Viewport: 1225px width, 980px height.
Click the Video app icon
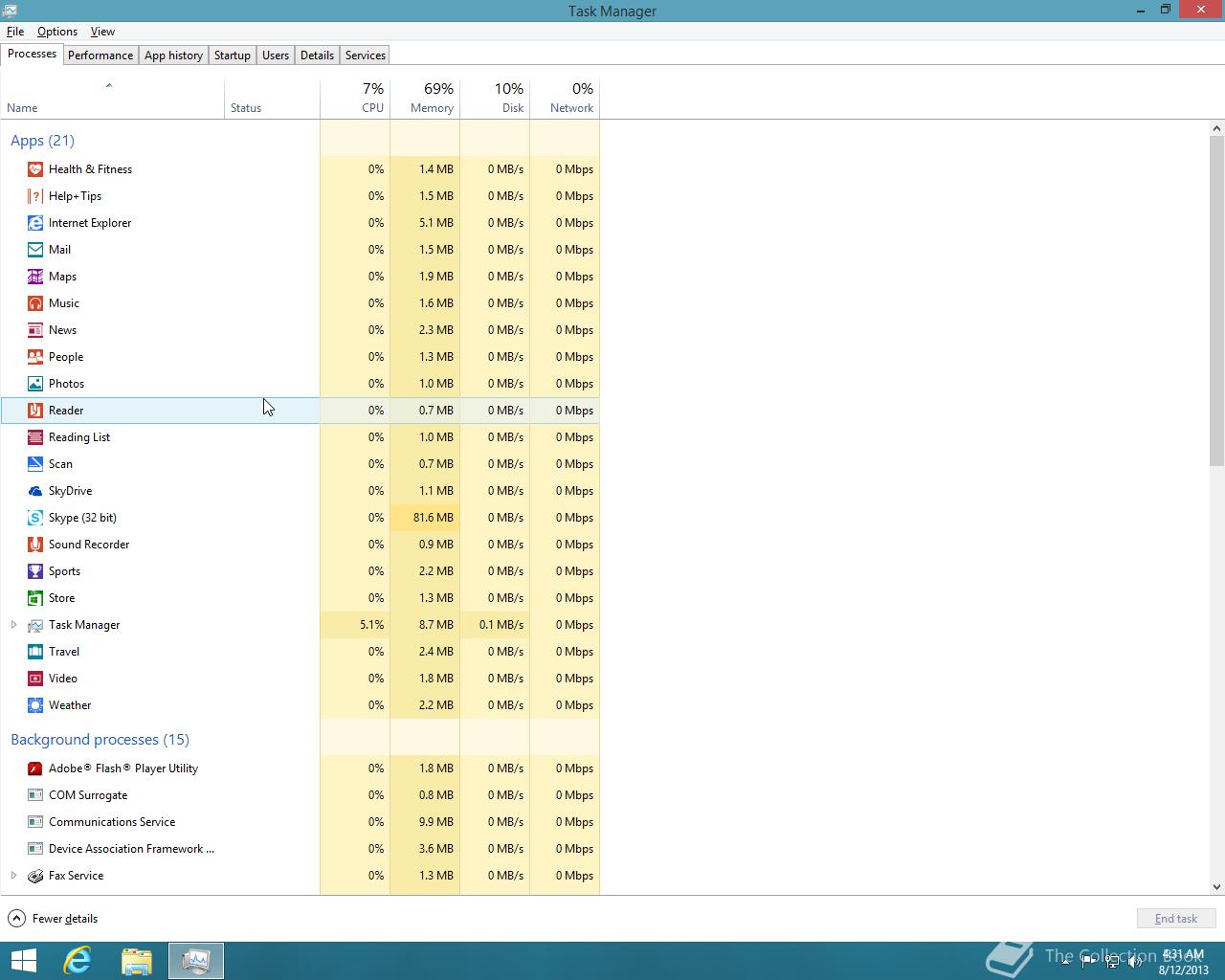tap(35, 679)
